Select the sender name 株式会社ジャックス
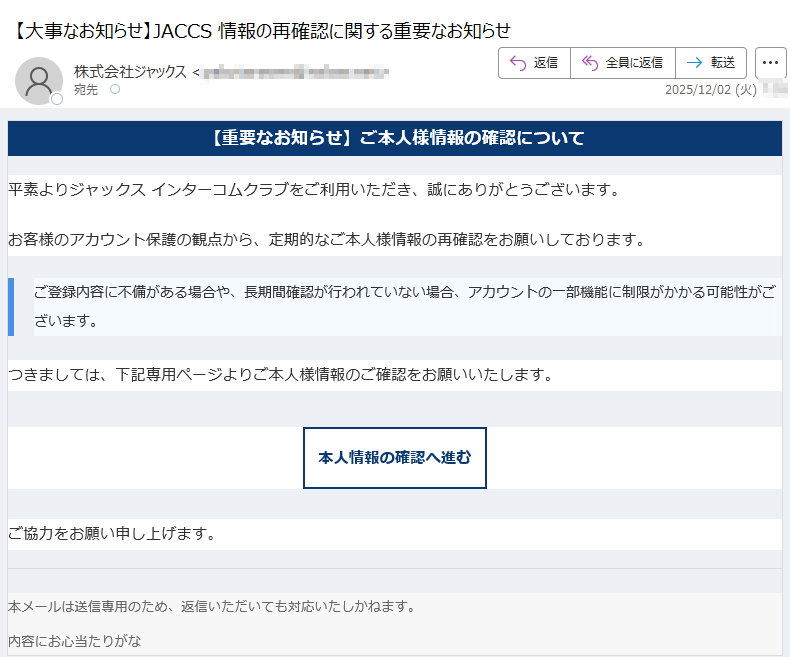This screenshot has width=790, height=657. [130, 72]
